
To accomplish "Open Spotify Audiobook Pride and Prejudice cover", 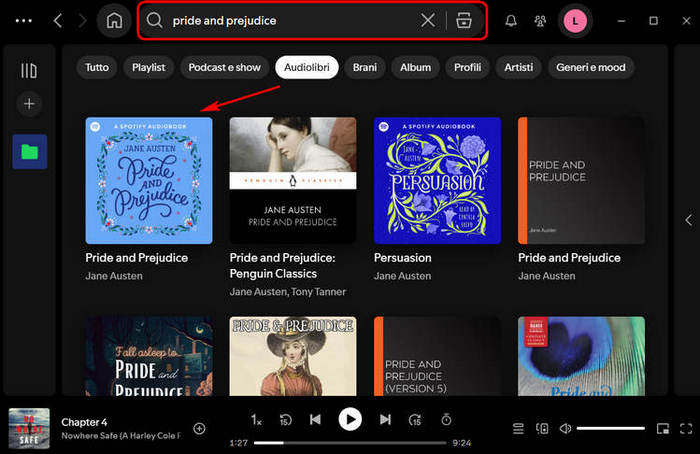I will (149, 181).
